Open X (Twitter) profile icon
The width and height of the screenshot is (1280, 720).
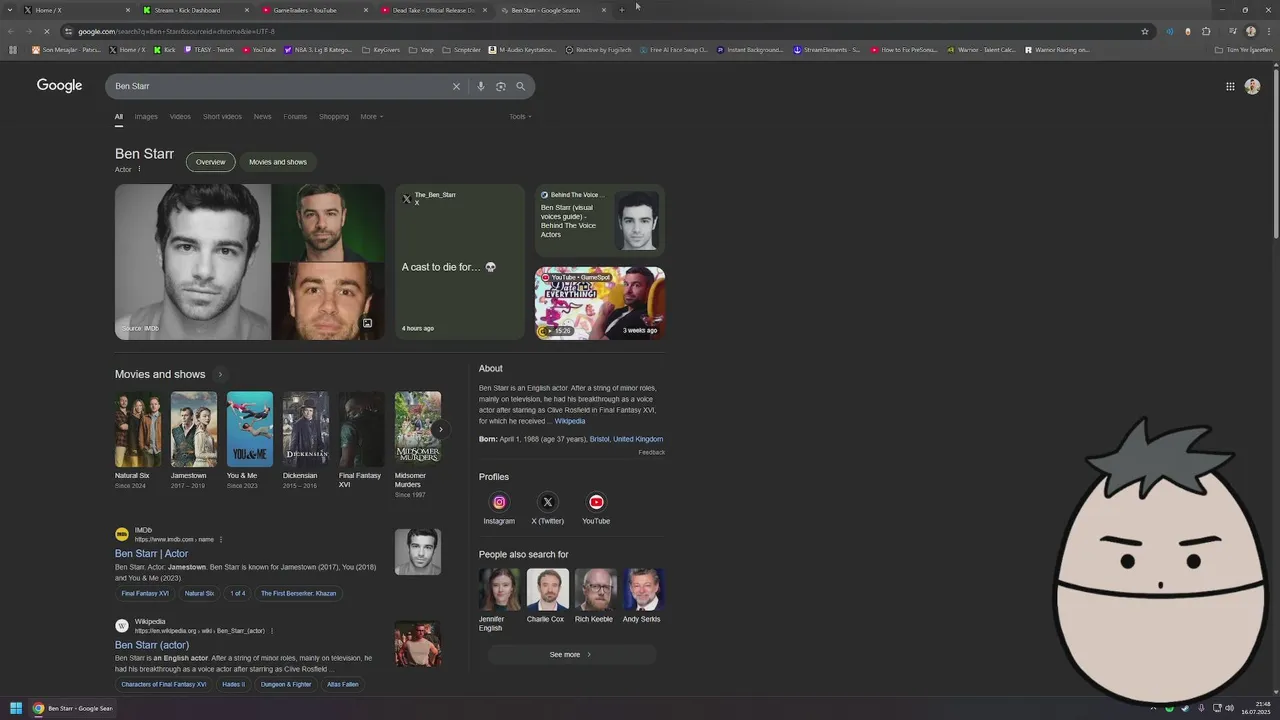(547, 502)
